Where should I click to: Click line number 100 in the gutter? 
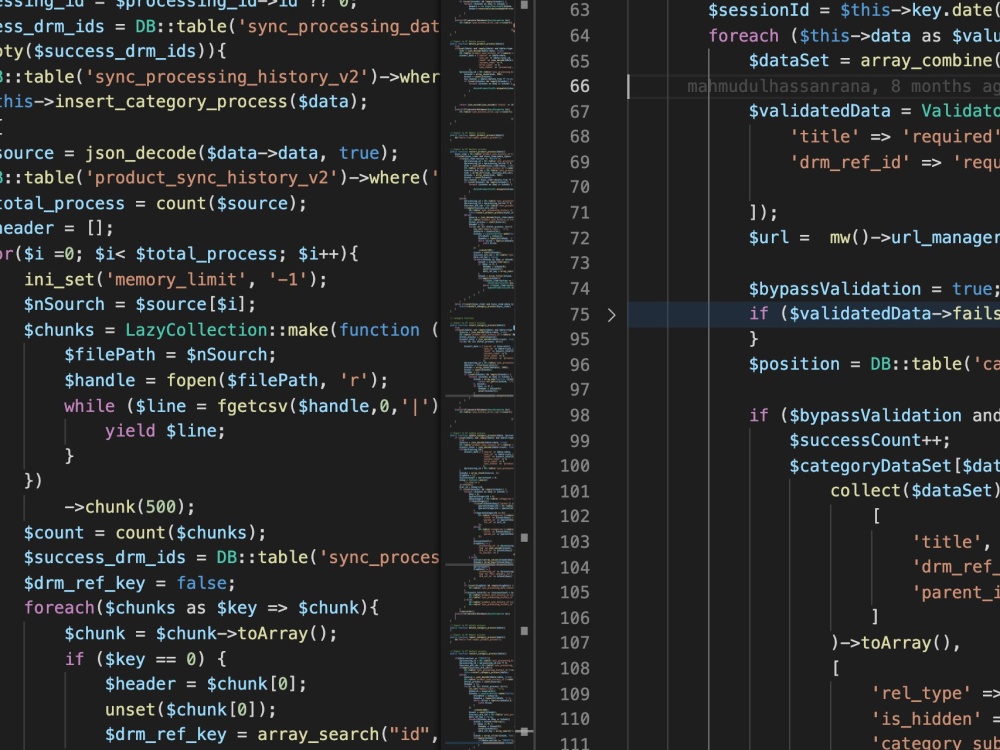click(x=575, y=466)
